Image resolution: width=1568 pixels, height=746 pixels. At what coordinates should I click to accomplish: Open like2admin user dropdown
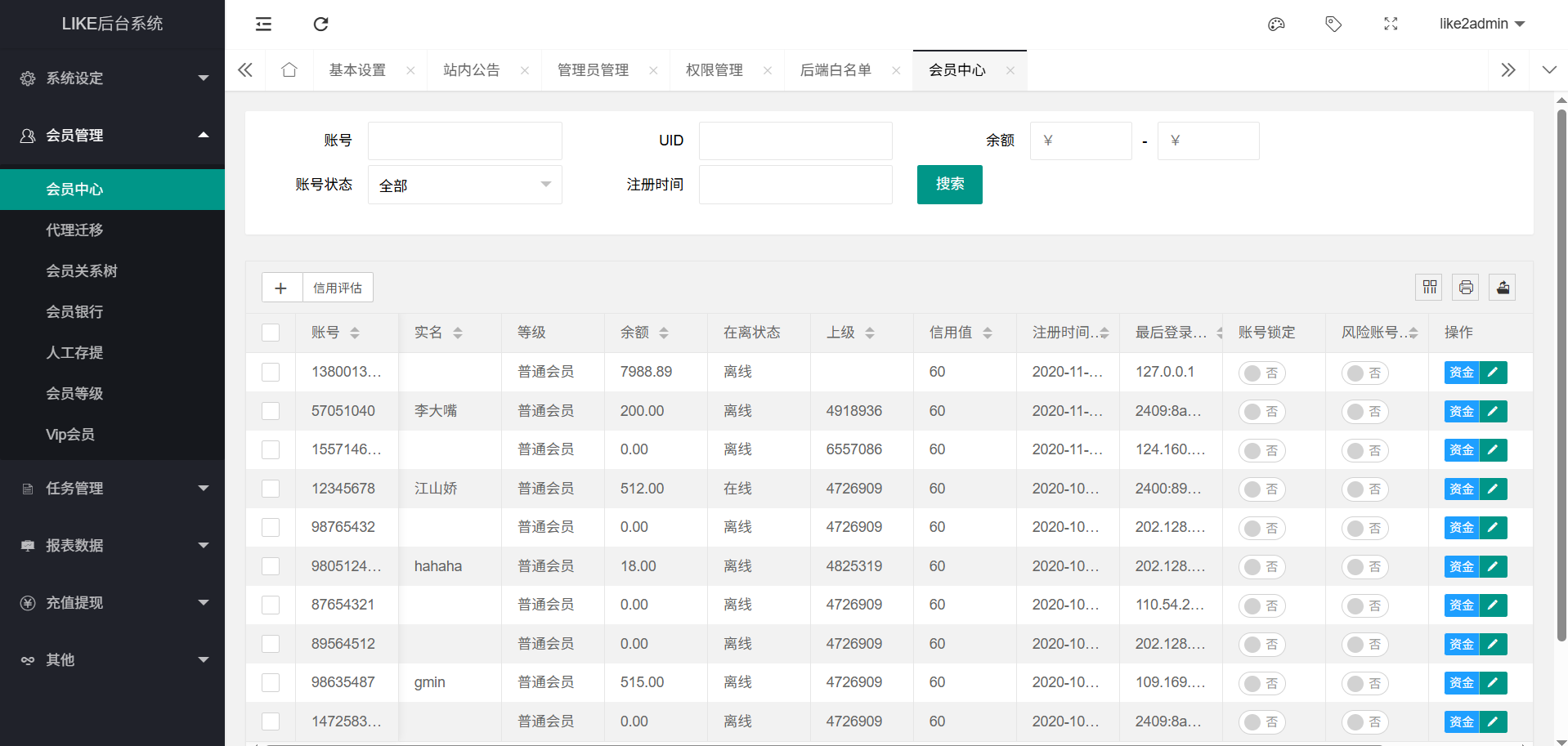click(1482, 24)
